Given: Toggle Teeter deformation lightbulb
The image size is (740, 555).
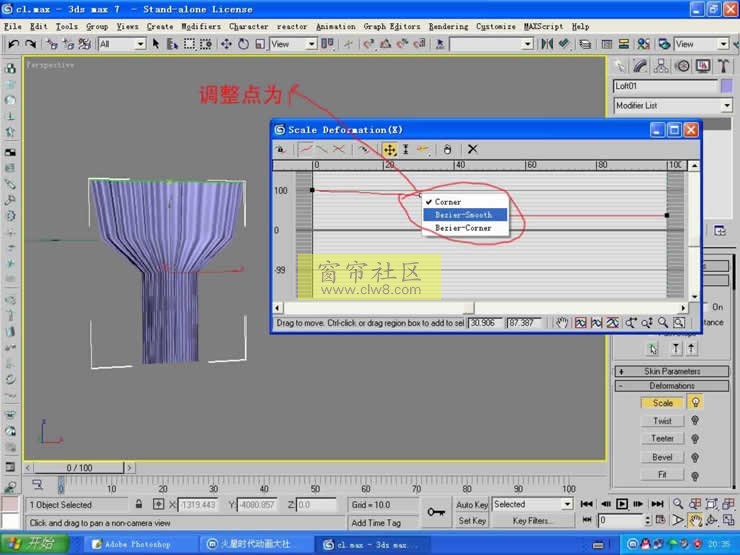Looking at the screenshot, I should (x=695, y=439).
